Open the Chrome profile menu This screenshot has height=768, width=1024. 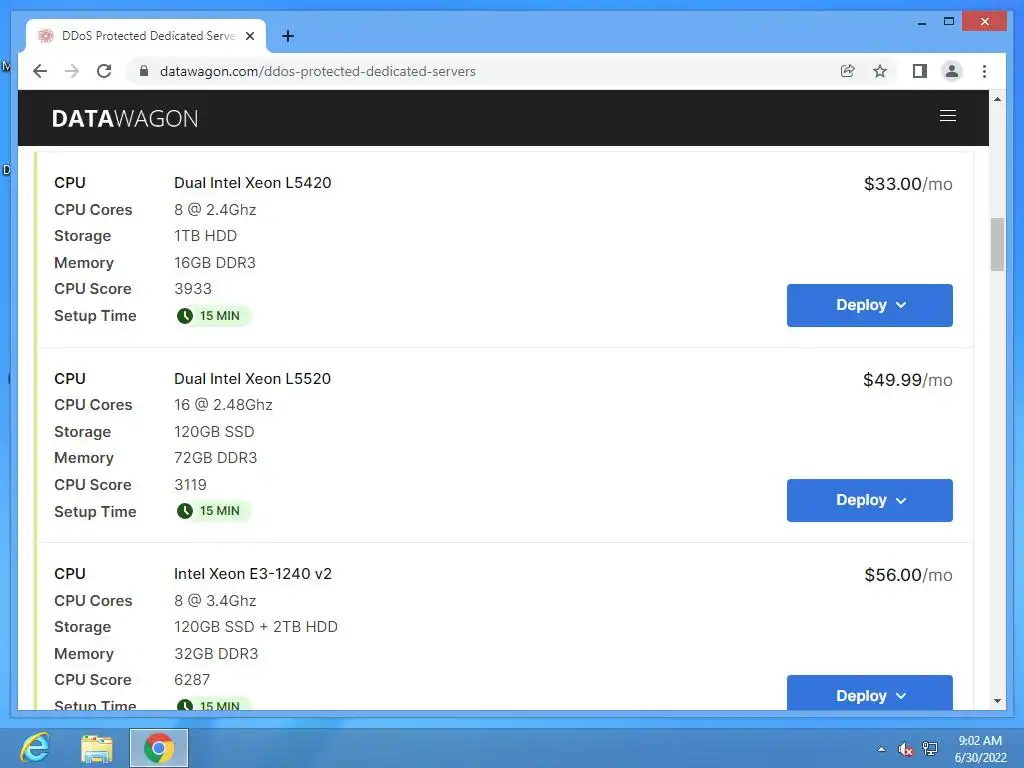point(952,71)
